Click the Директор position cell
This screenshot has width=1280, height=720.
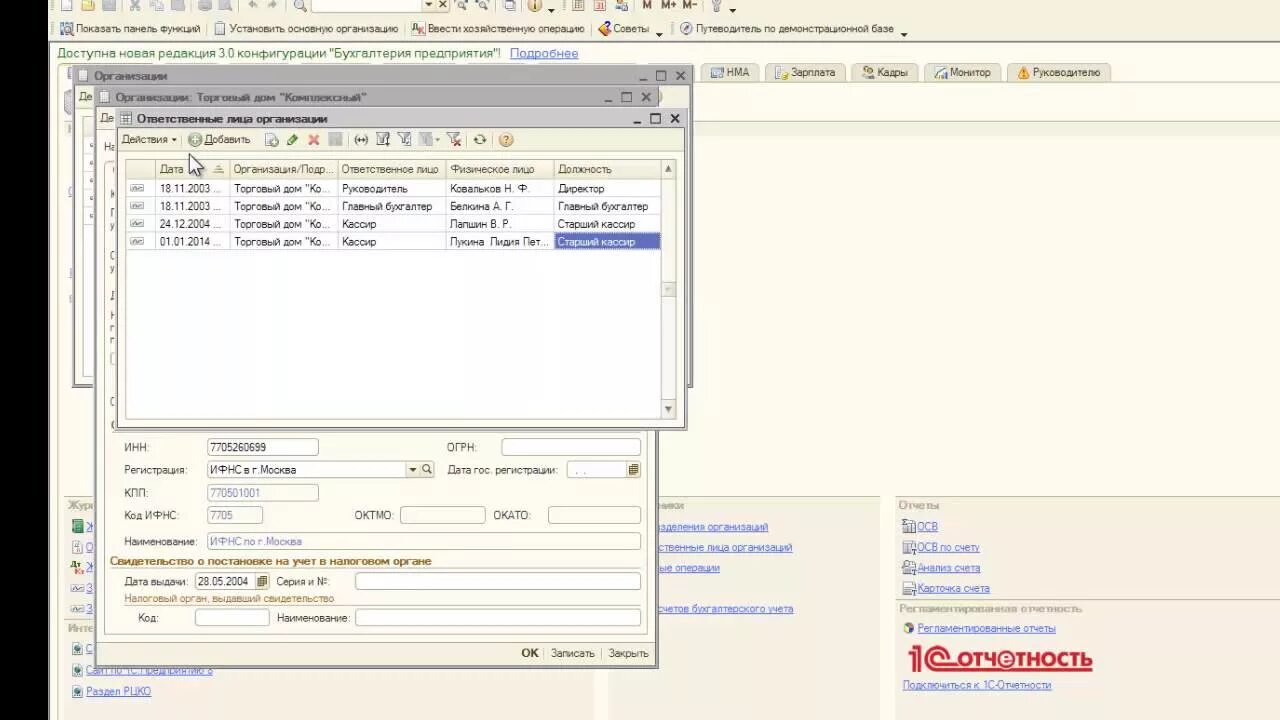tap(607, 188)
